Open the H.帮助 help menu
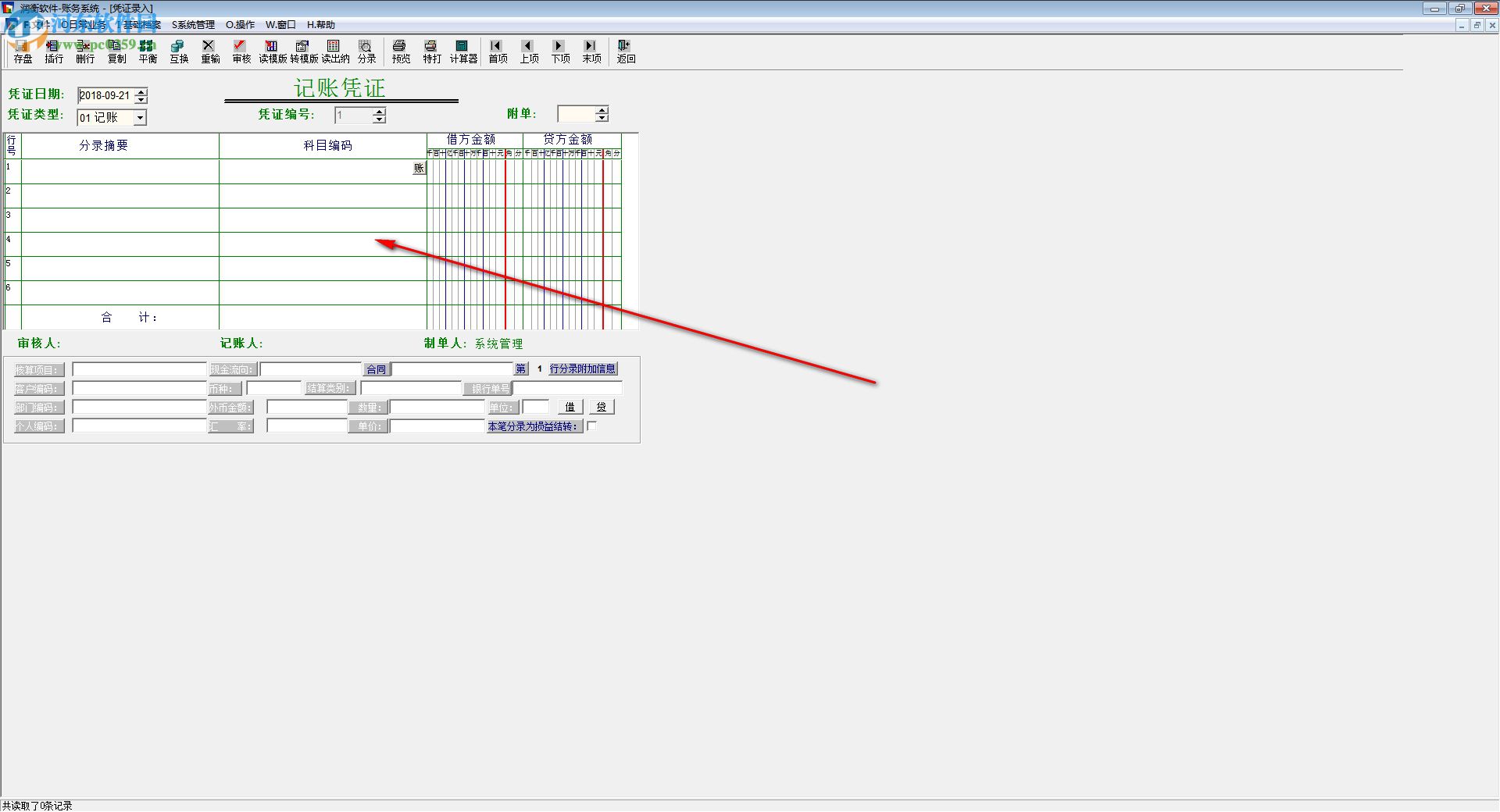Screen dimensions: 1500x812 (320, 25)
